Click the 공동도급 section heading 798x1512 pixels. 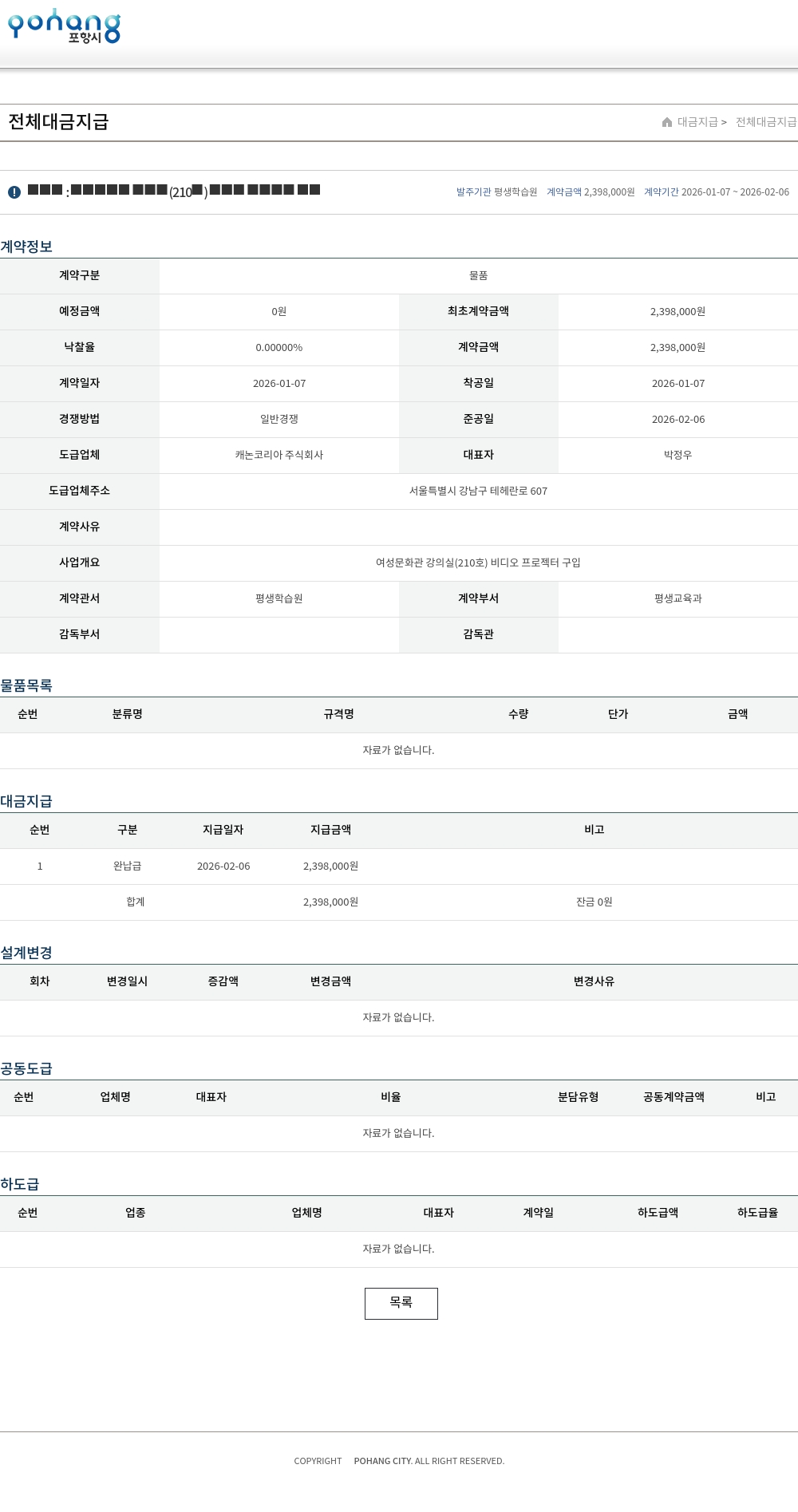click(x=26, y=1068)
